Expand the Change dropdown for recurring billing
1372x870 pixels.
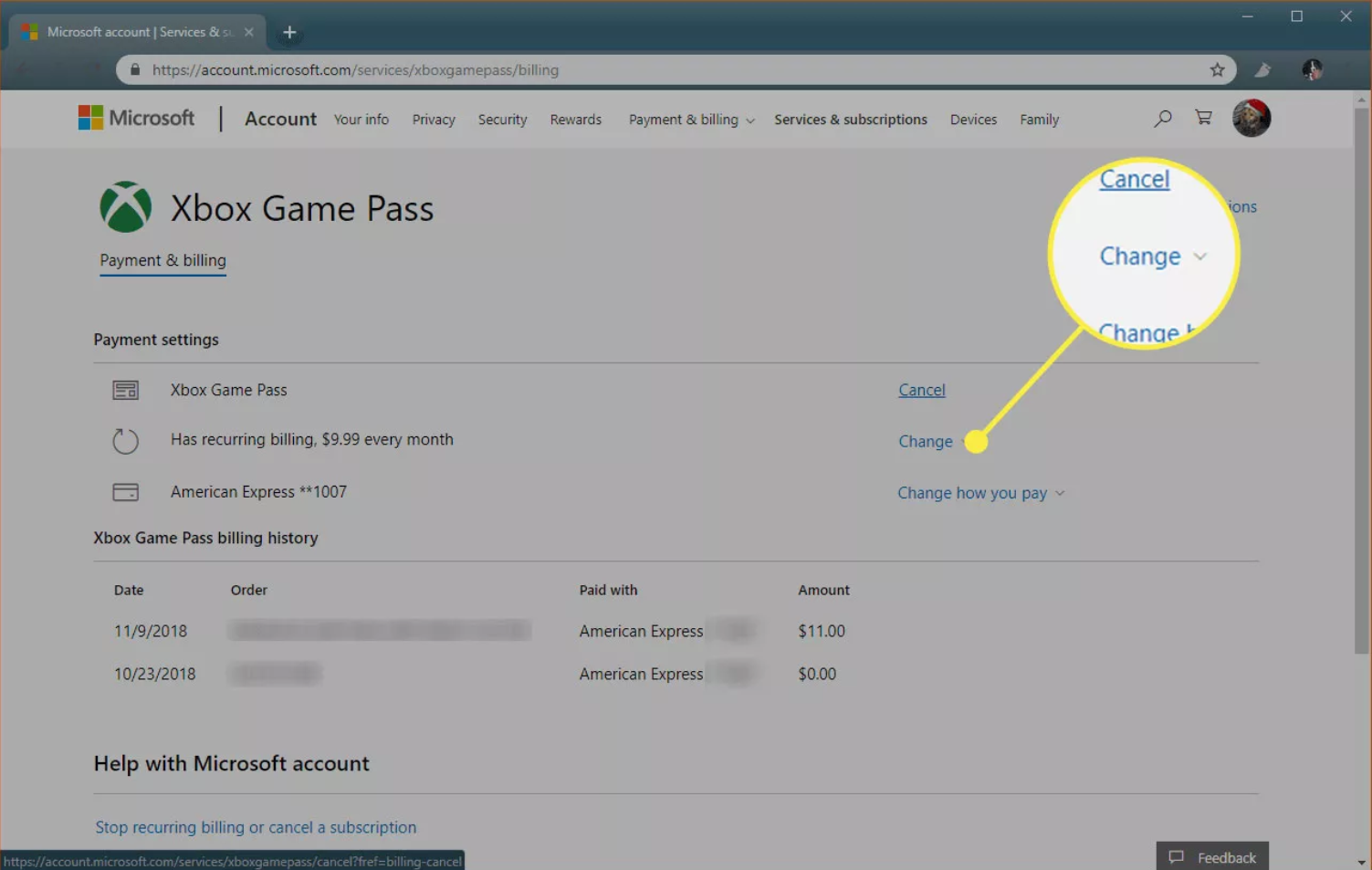[931, 442]
